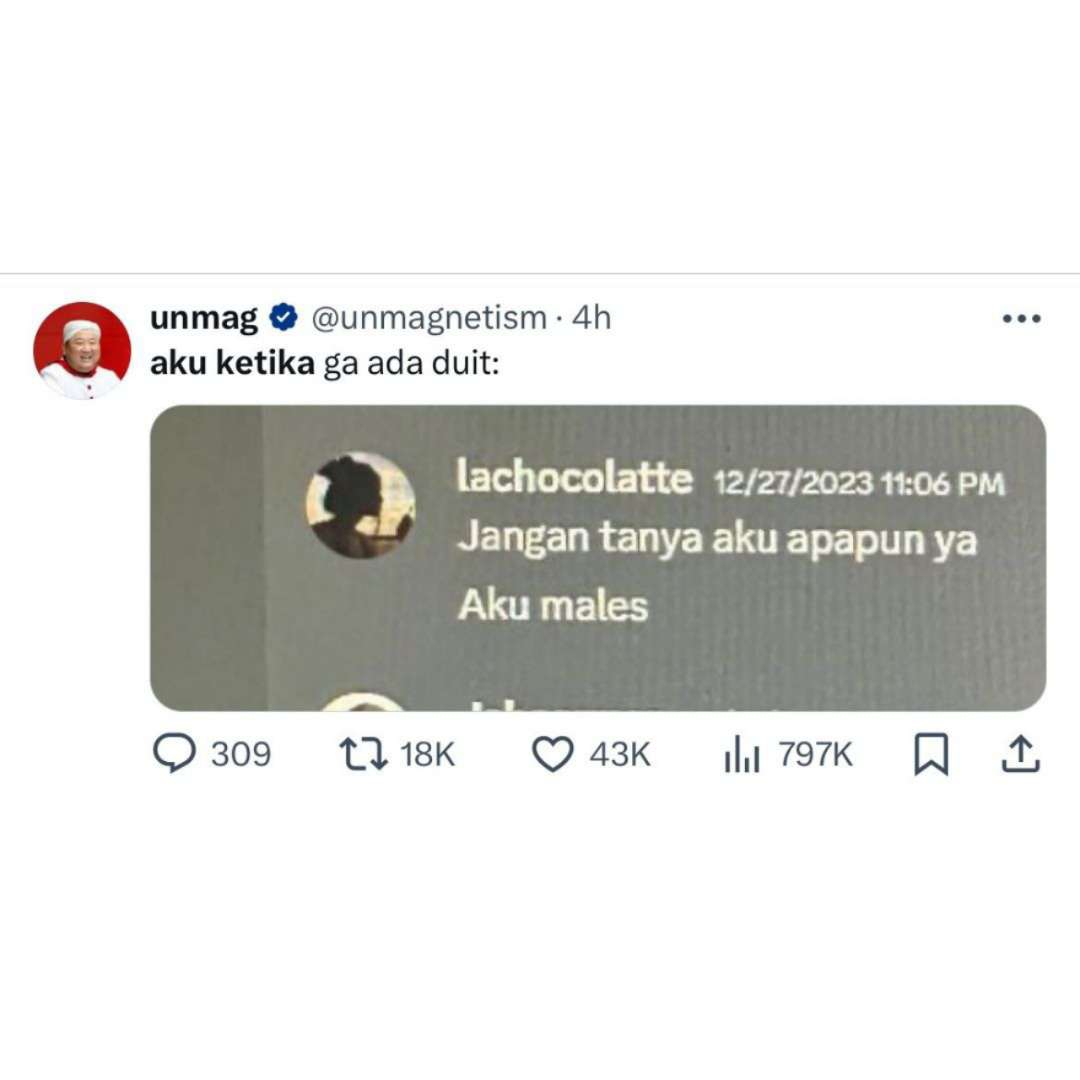Repost the tweet using the retweet arrows icon
Screen dimensions: 1080x1080
[x=364, y=754]
